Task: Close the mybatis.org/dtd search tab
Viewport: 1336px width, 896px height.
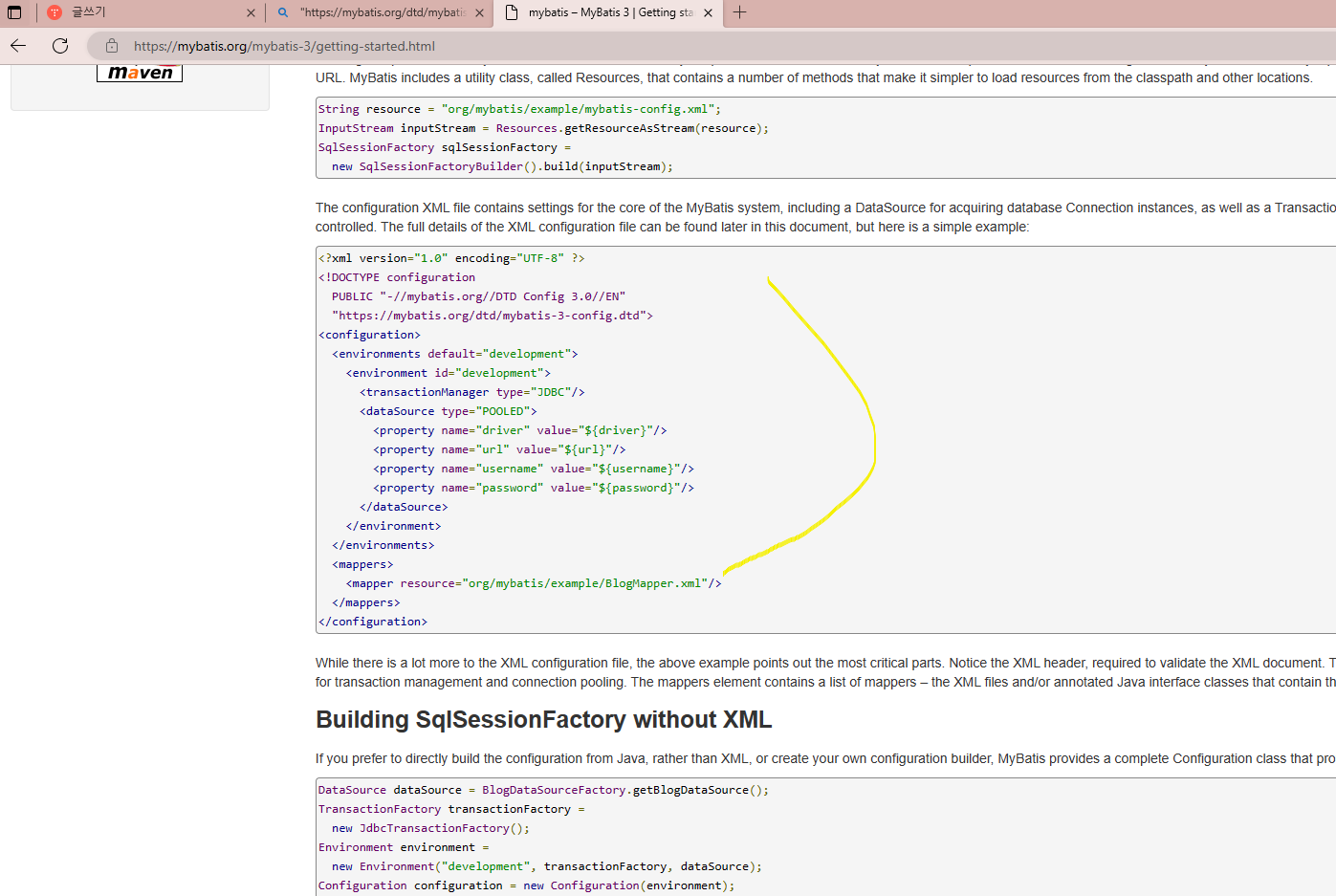Action: click(479, 12)
